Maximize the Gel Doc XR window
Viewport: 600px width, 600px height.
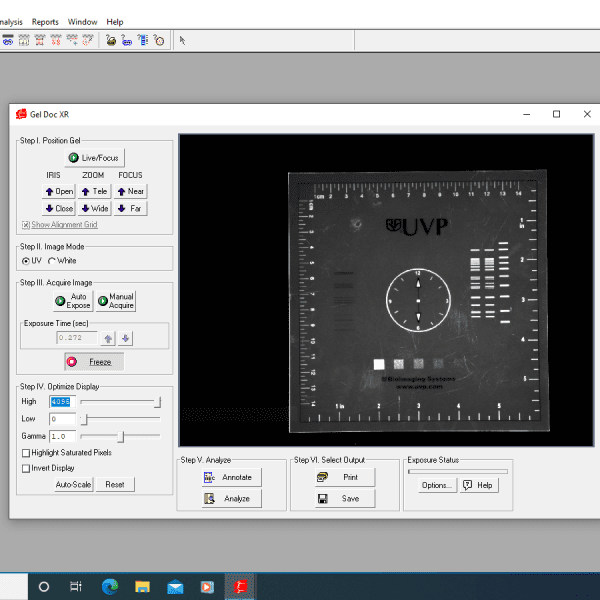tap(556, 114)
